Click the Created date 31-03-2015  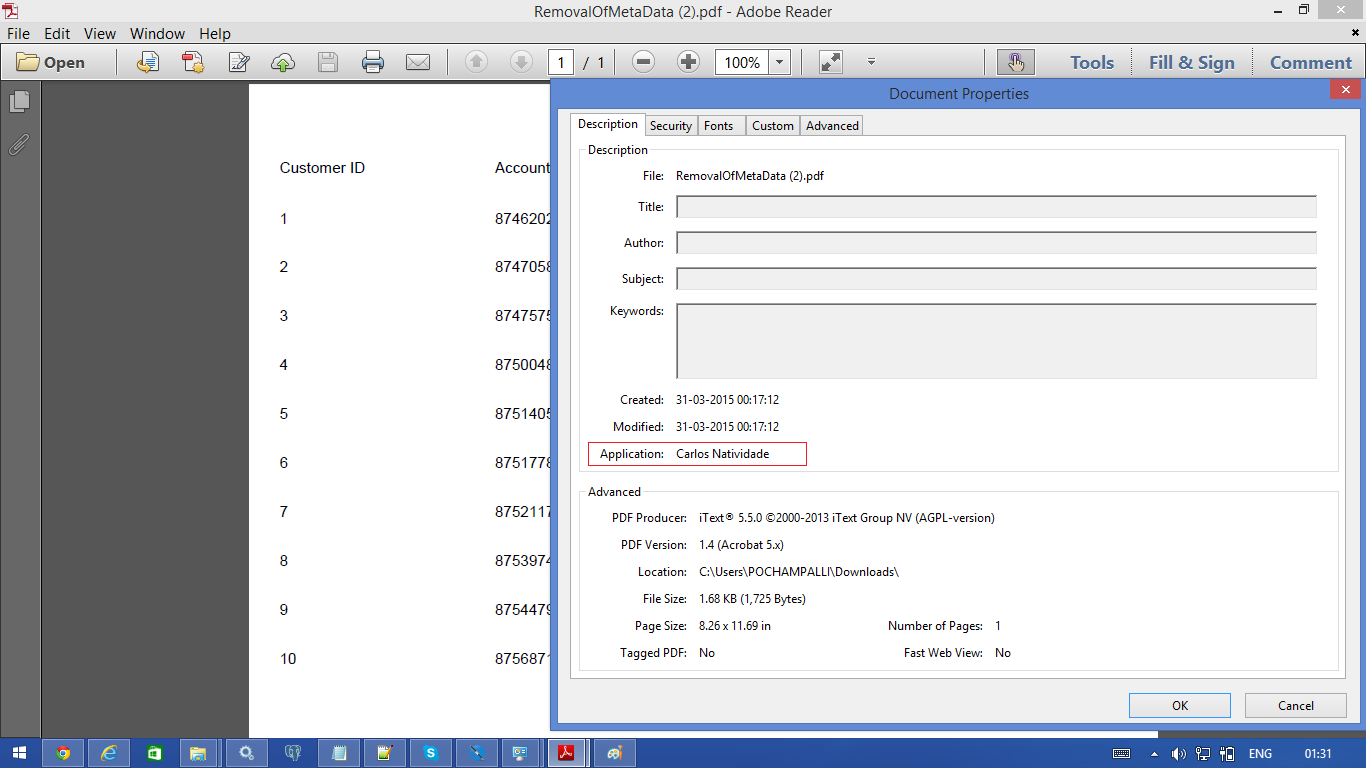(x=727, y=400)
